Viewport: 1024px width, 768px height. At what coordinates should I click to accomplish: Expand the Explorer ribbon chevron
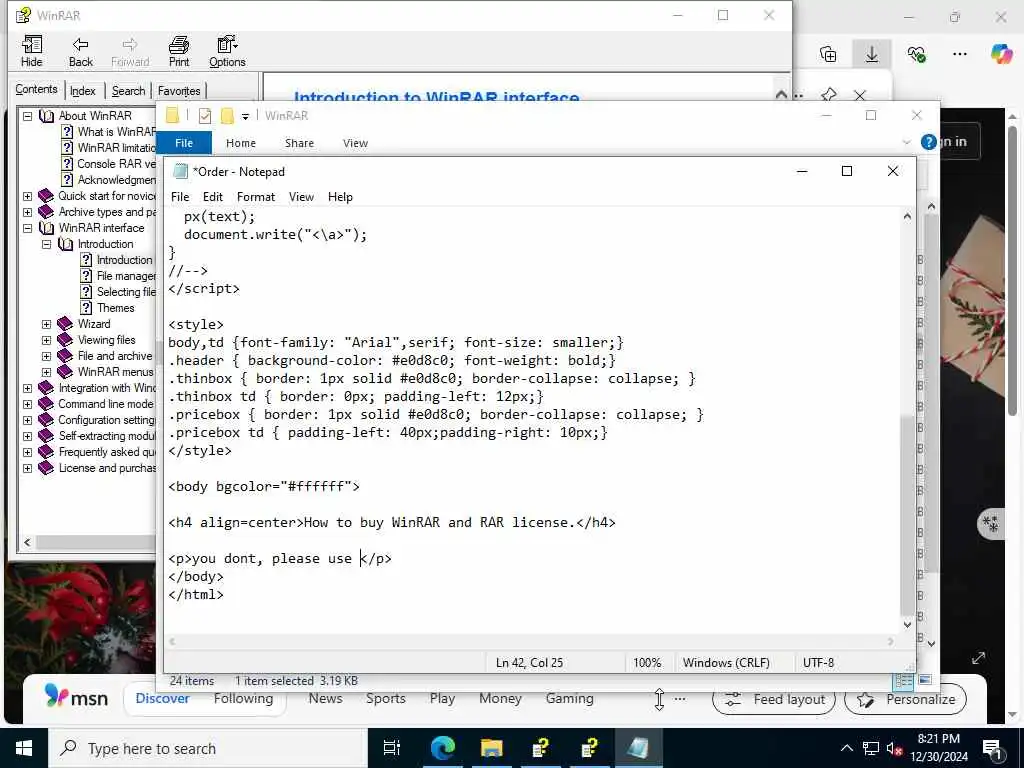point(906,142)
